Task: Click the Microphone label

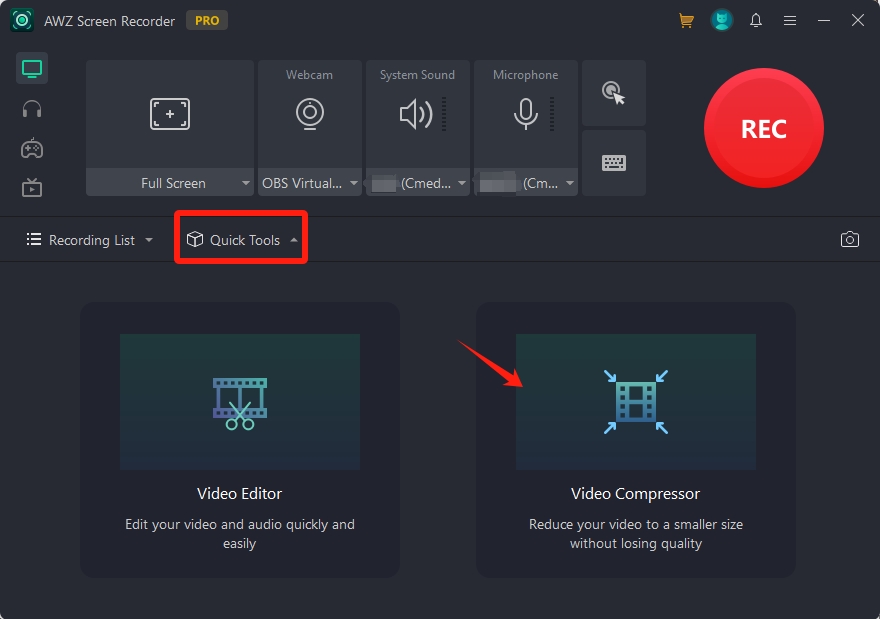Action: [x=525, y=75]
